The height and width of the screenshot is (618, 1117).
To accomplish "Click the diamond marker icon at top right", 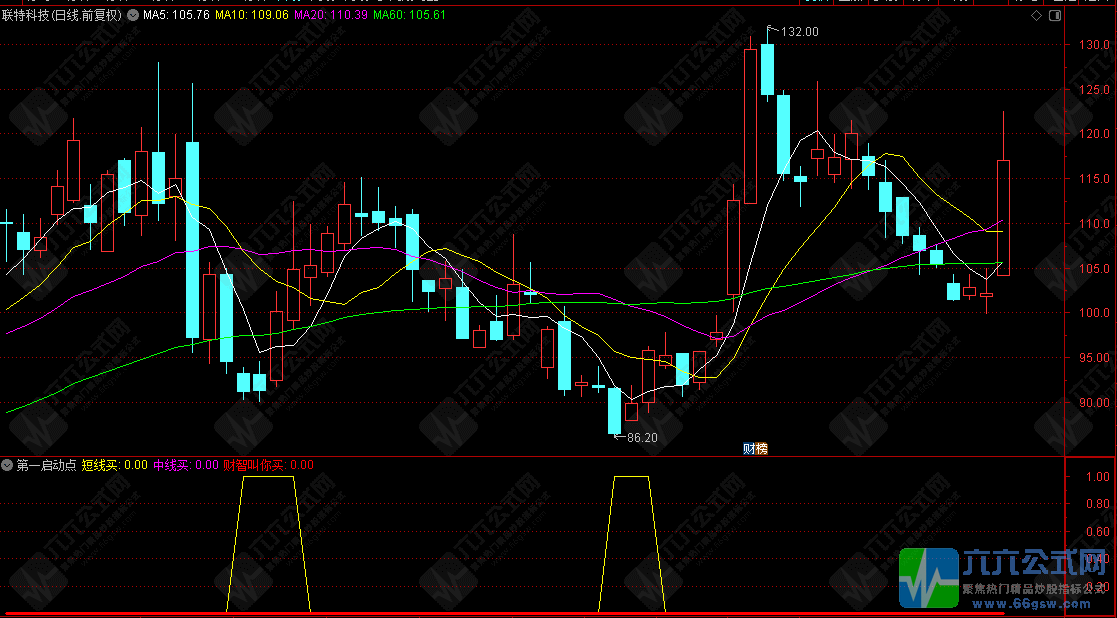I will pyautogui.click(x=1037, y=15).
